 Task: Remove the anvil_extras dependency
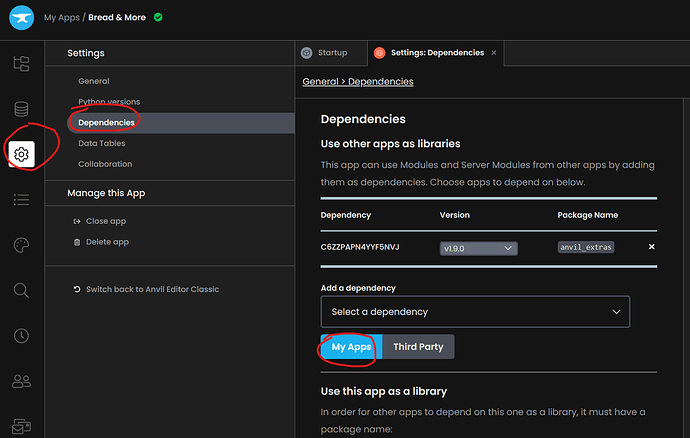coord(652,247)
